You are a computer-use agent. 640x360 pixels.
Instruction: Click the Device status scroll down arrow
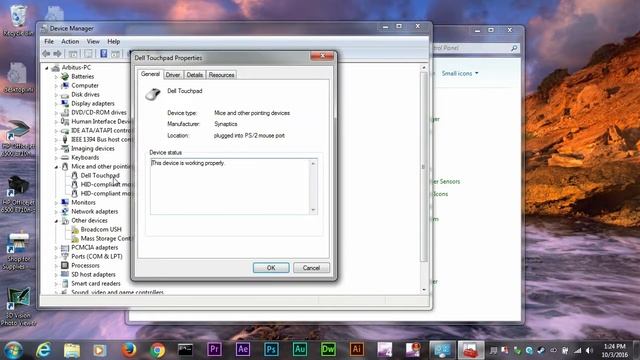tap(313, 210)
